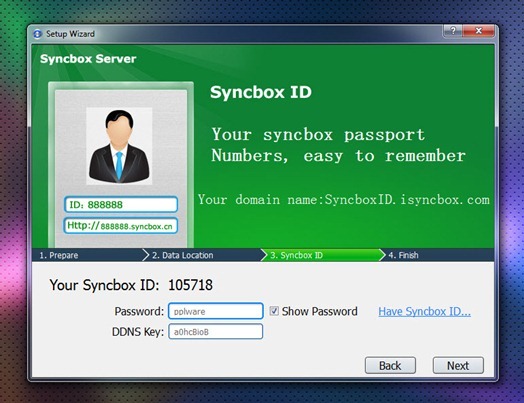This screenshot has width=524, height=403.
Task: Click 'Your syncbox passport' text line
Action: [318, 135]
